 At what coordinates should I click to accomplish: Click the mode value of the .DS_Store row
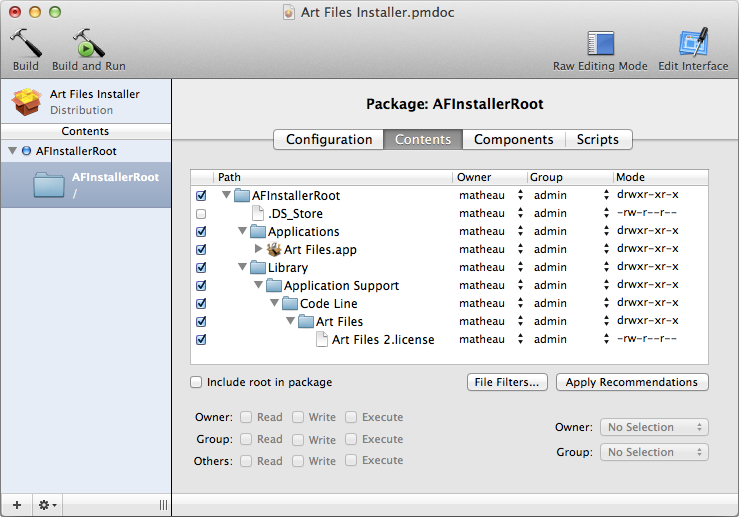(x=647, y=213)
